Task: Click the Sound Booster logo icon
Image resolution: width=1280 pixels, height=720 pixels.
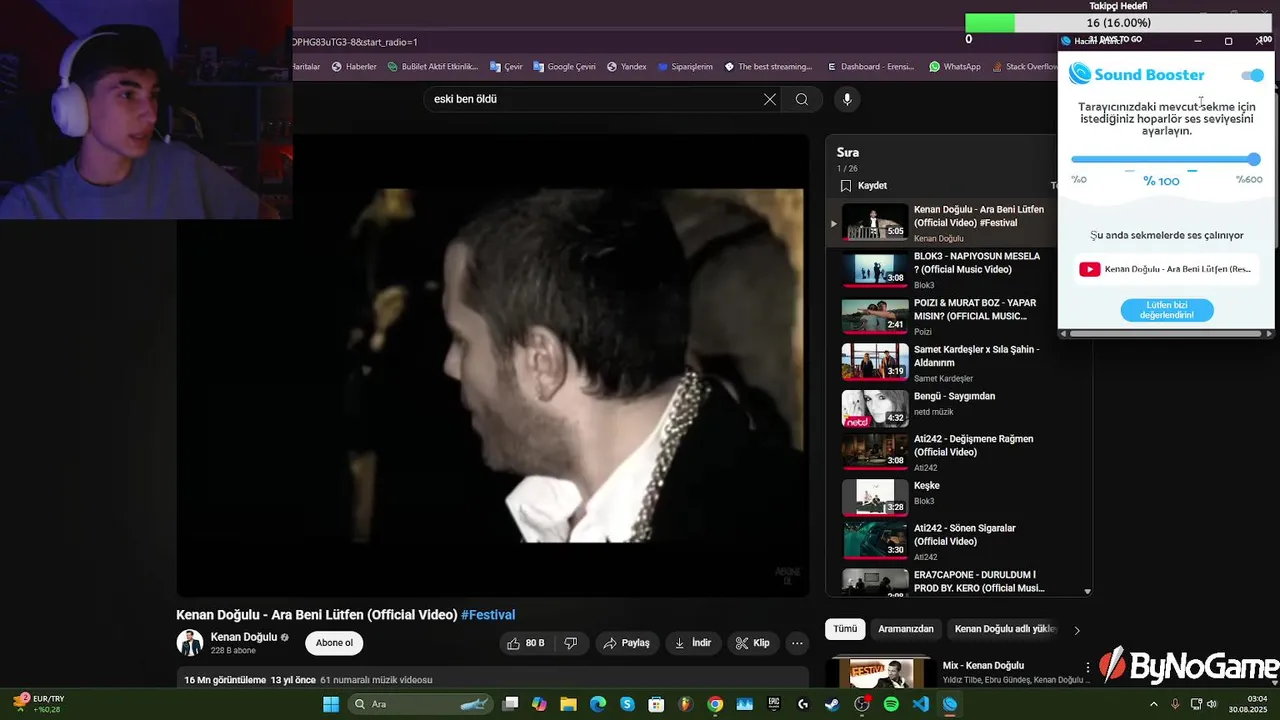Action: 1079,74
